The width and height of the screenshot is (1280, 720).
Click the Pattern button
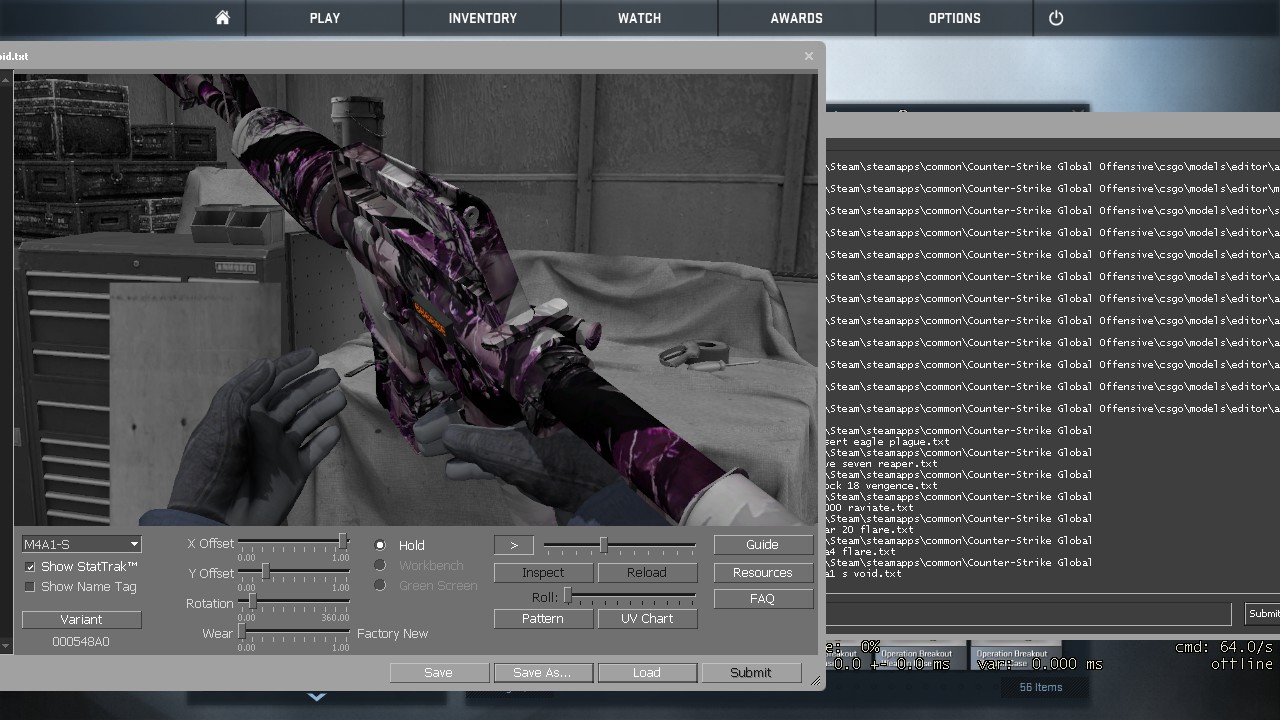[x=543, y=619]
